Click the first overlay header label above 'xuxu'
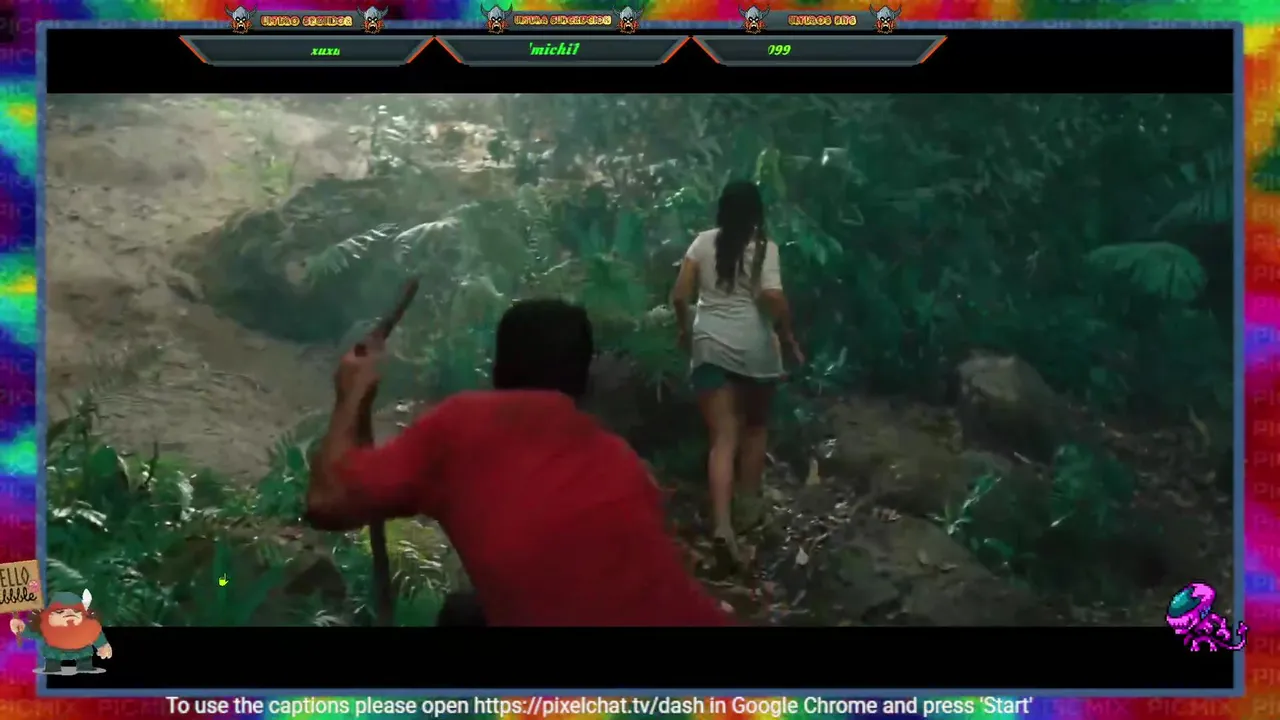 (x=306, y=20)
